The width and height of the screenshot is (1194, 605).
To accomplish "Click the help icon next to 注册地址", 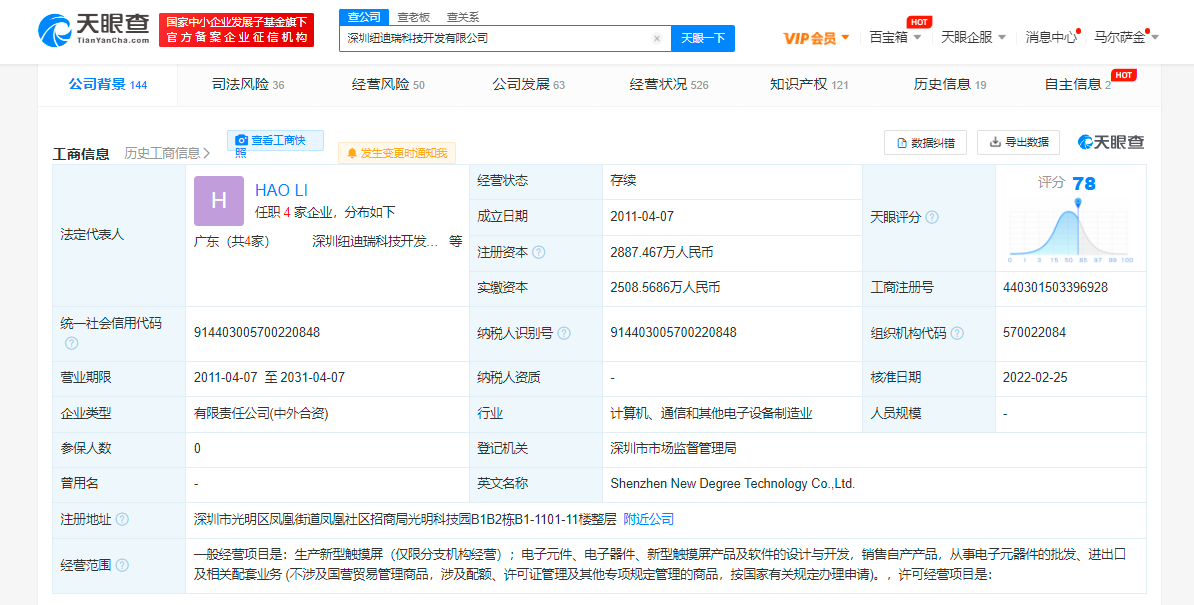I will pos(122,519).
